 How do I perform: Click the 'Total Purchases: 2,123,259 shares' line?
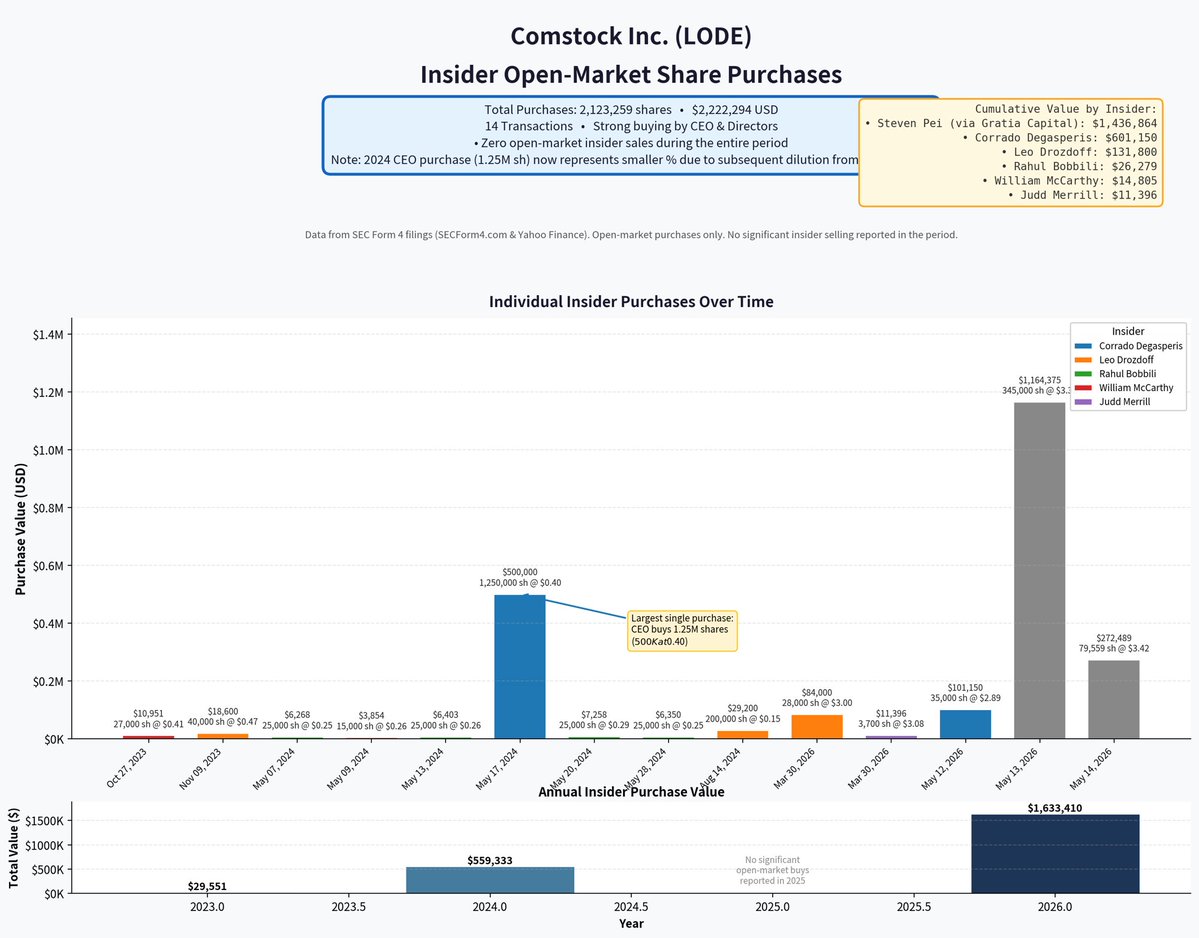click(x=631, y=109)
